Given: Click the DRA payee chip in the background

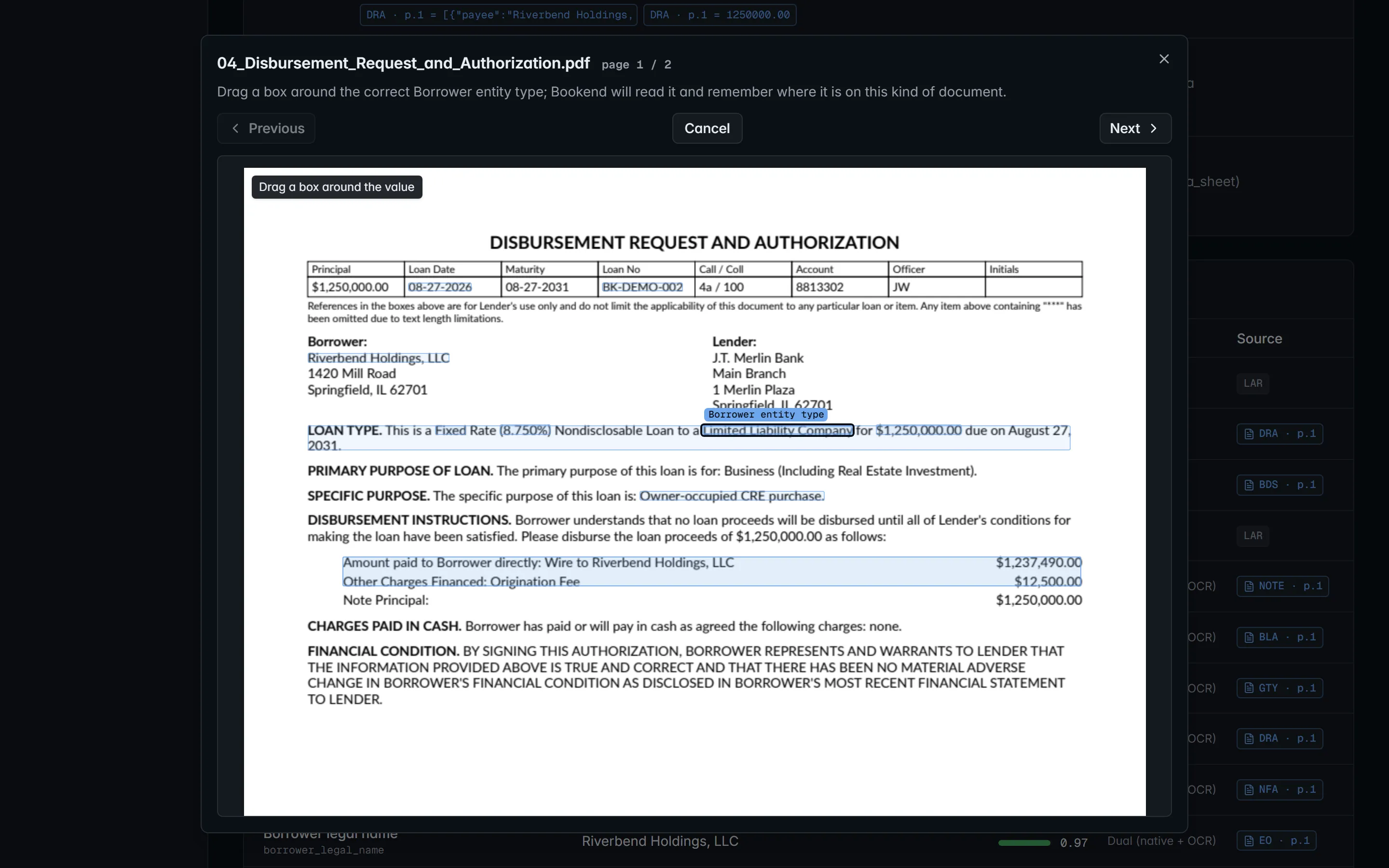Looking at the screenshot, I should [x=498, y=15].
